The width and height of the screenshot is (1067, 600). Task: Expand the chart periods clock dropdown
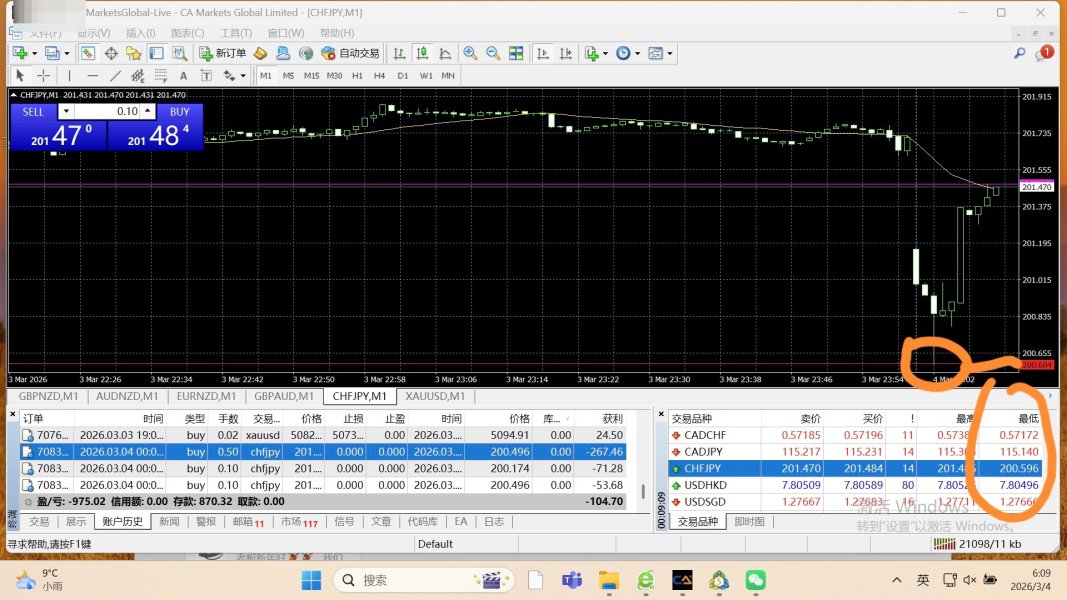[x=638, y=53]
